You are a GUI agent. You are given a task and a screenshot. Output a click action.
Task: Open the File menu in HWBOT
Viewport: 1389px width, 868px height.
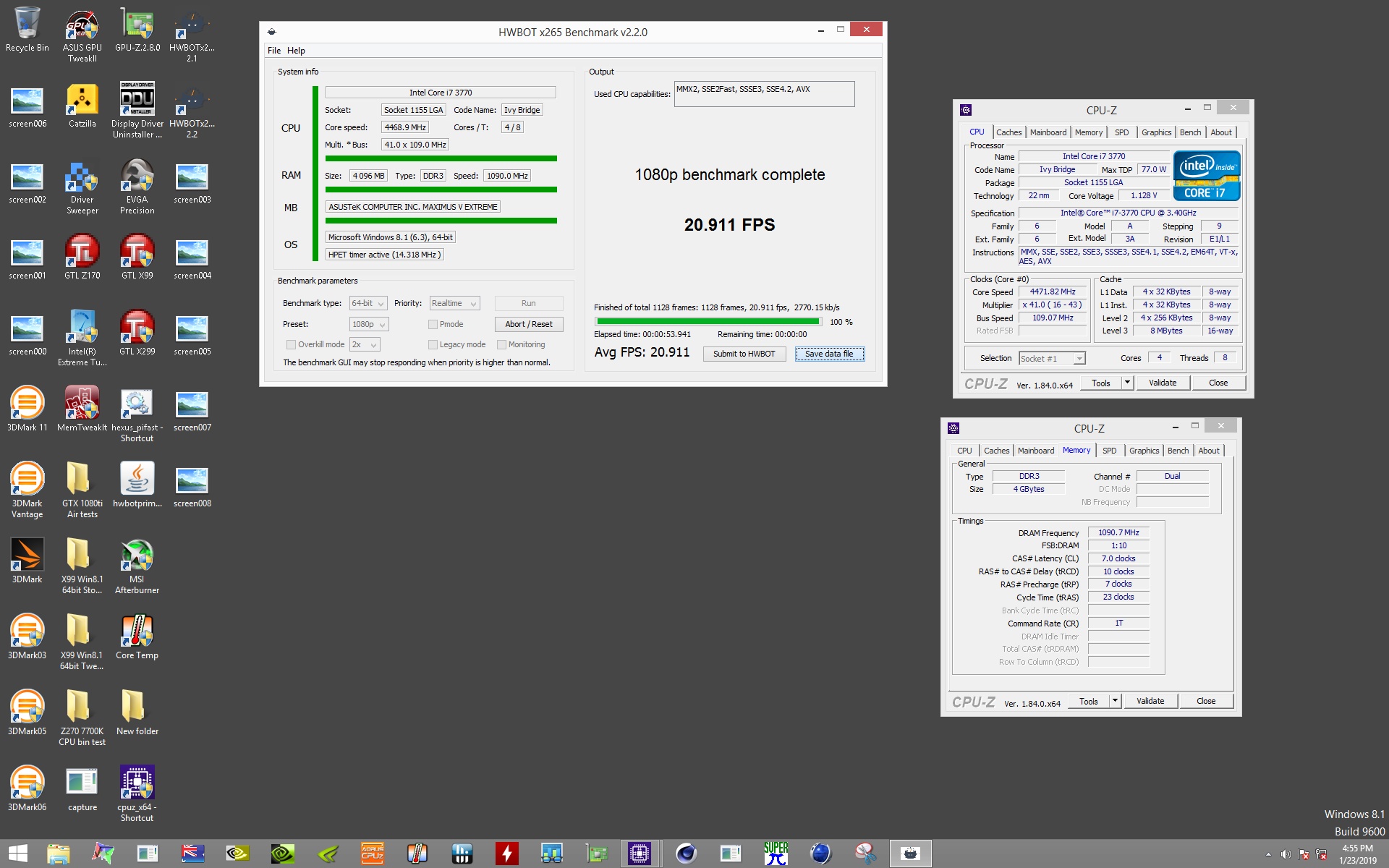click(x=274, y=51)
